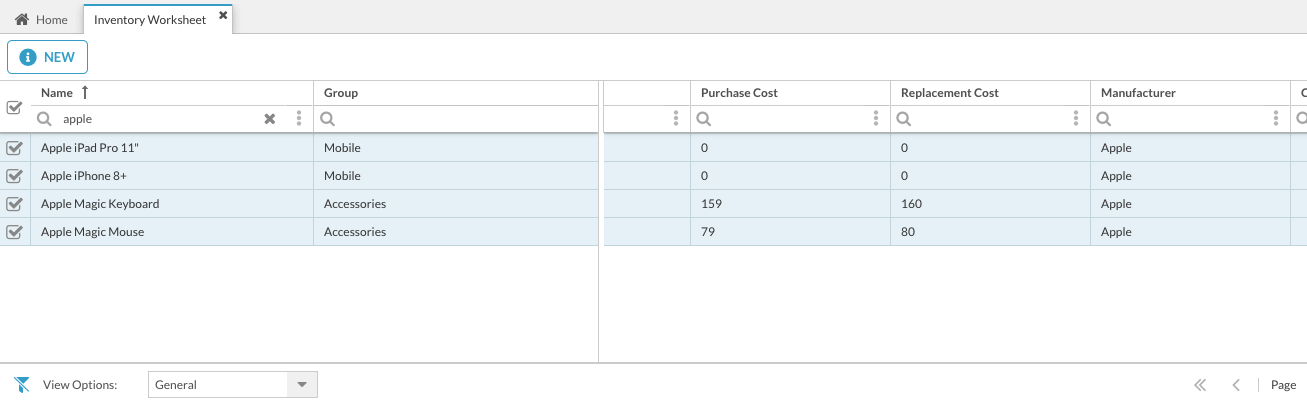The image size is (1307, 402).
Task: Click the Mobile group cell for iPhone 8+
Action: tap(456, 176)
